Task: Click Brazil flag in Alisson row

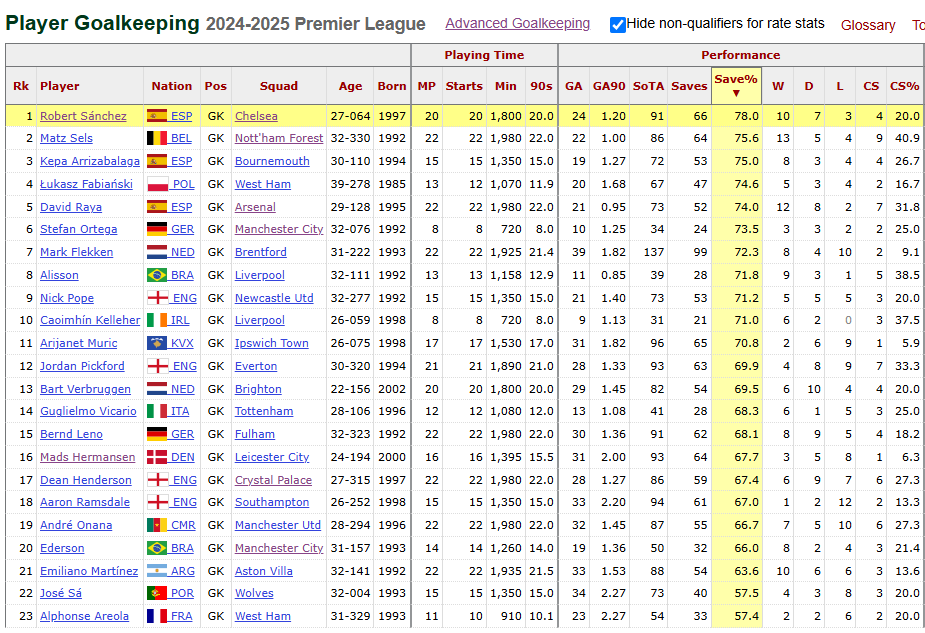Action: click(157, 275)
